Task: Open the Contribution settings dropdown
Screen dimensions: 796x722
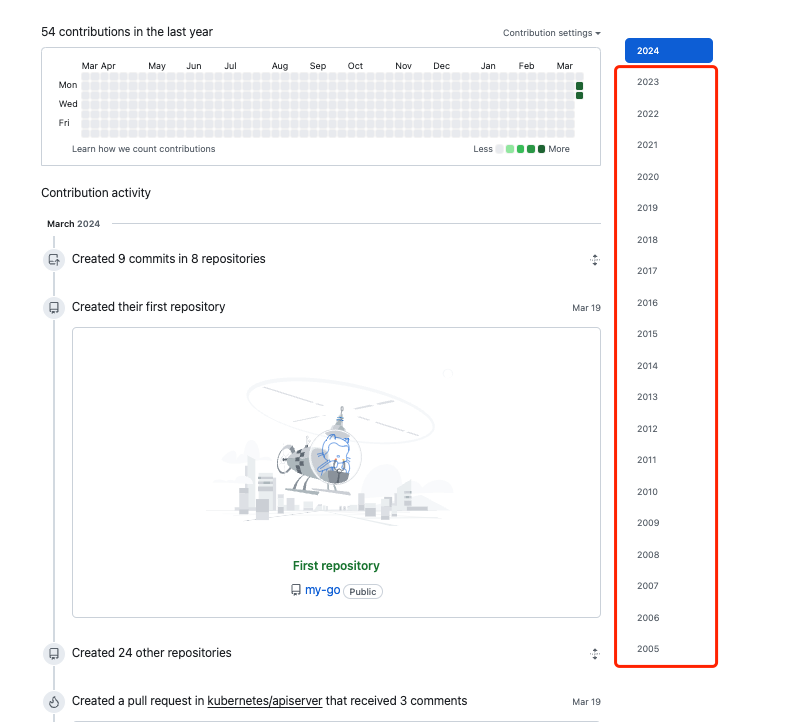Action: [x=552, y=33]
